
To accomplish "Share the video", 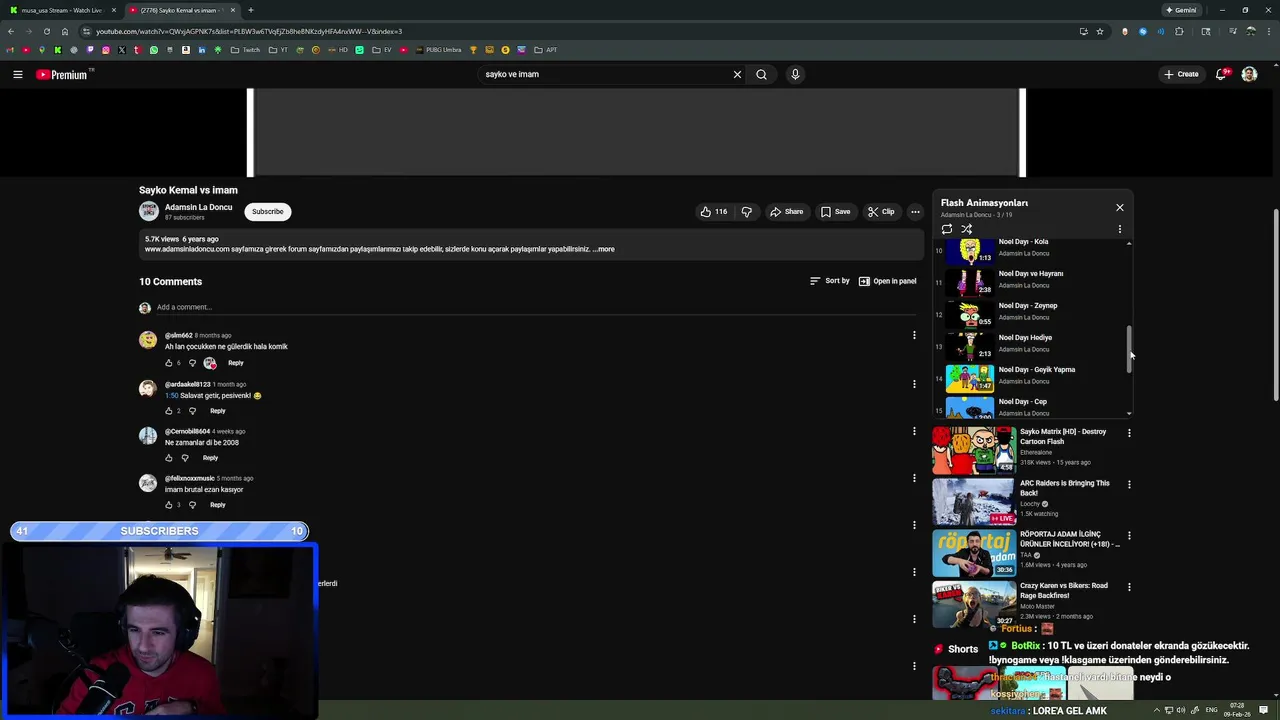I will point(786,212).
